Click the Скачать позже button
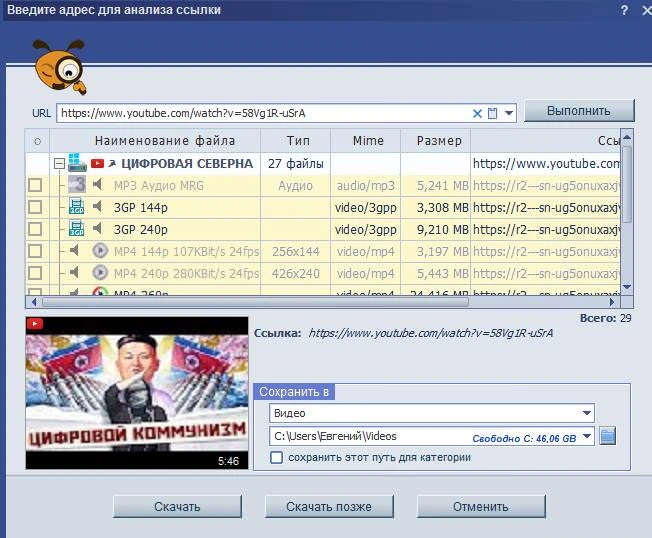This screenshot has width=652, height=538. [x=329, y=507]
